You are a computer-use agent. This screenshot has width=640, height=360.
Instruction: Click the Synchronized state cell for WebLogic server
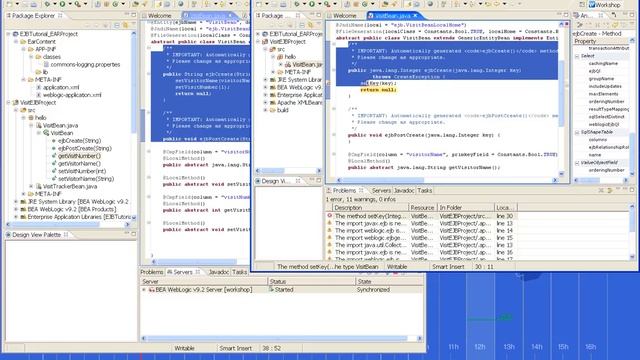[x=373, y=289]
